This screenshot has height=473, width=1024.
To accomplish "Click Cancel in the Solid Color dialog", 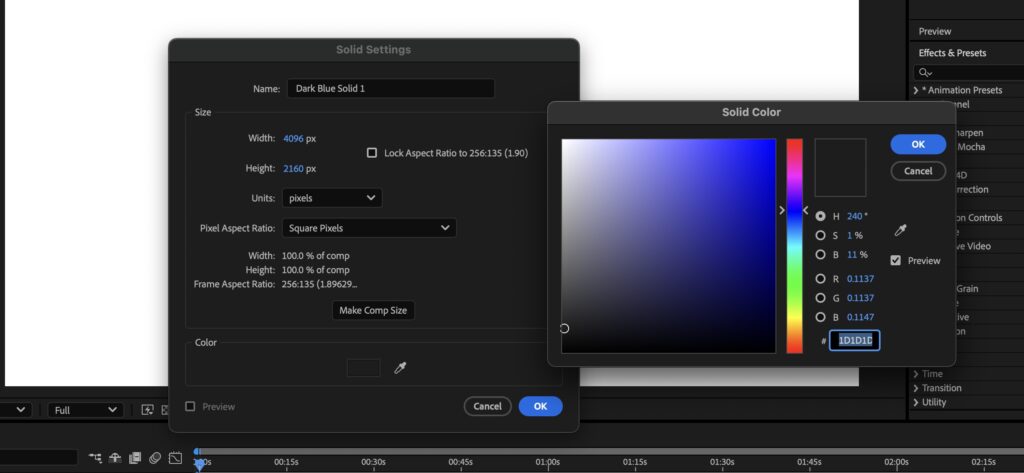I will 918,171.
